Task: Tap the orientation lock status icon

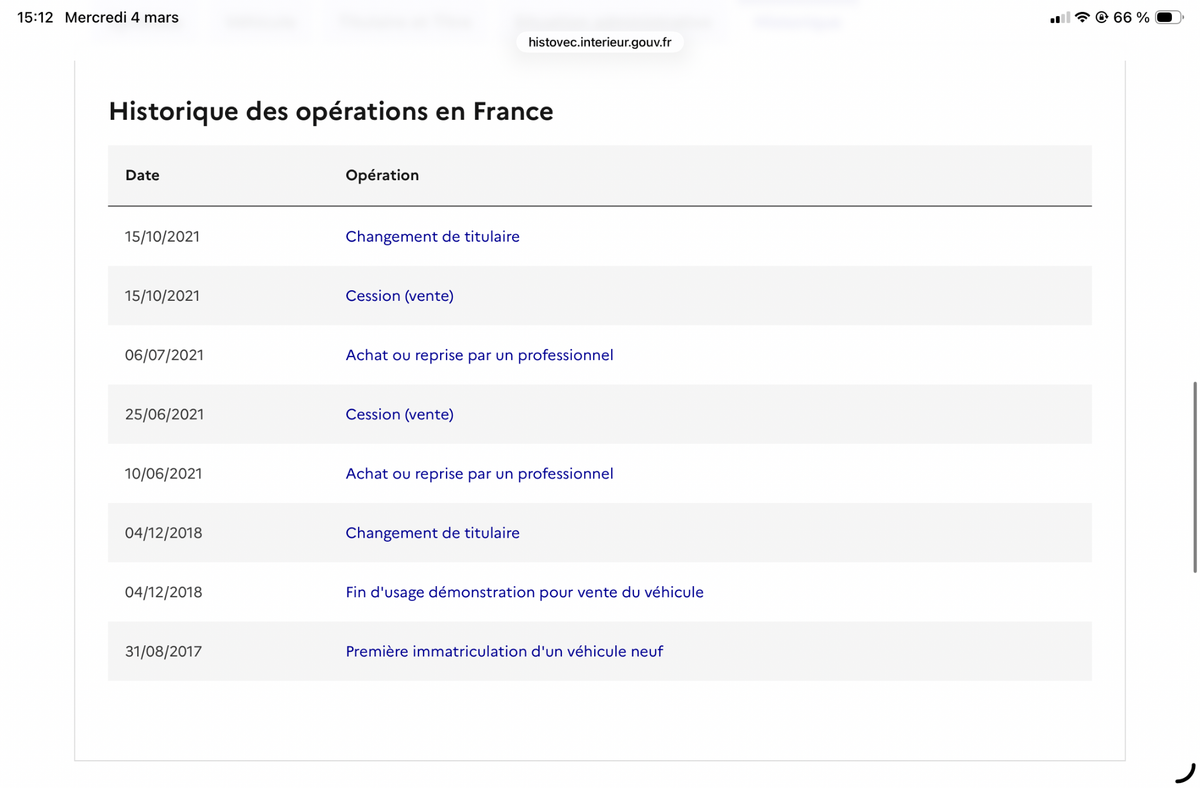Action: point(1102,18)
